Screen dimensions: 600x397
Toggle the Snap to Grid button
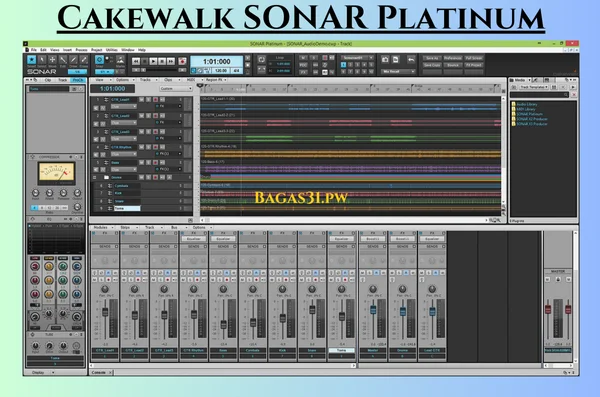pos(99,60)
